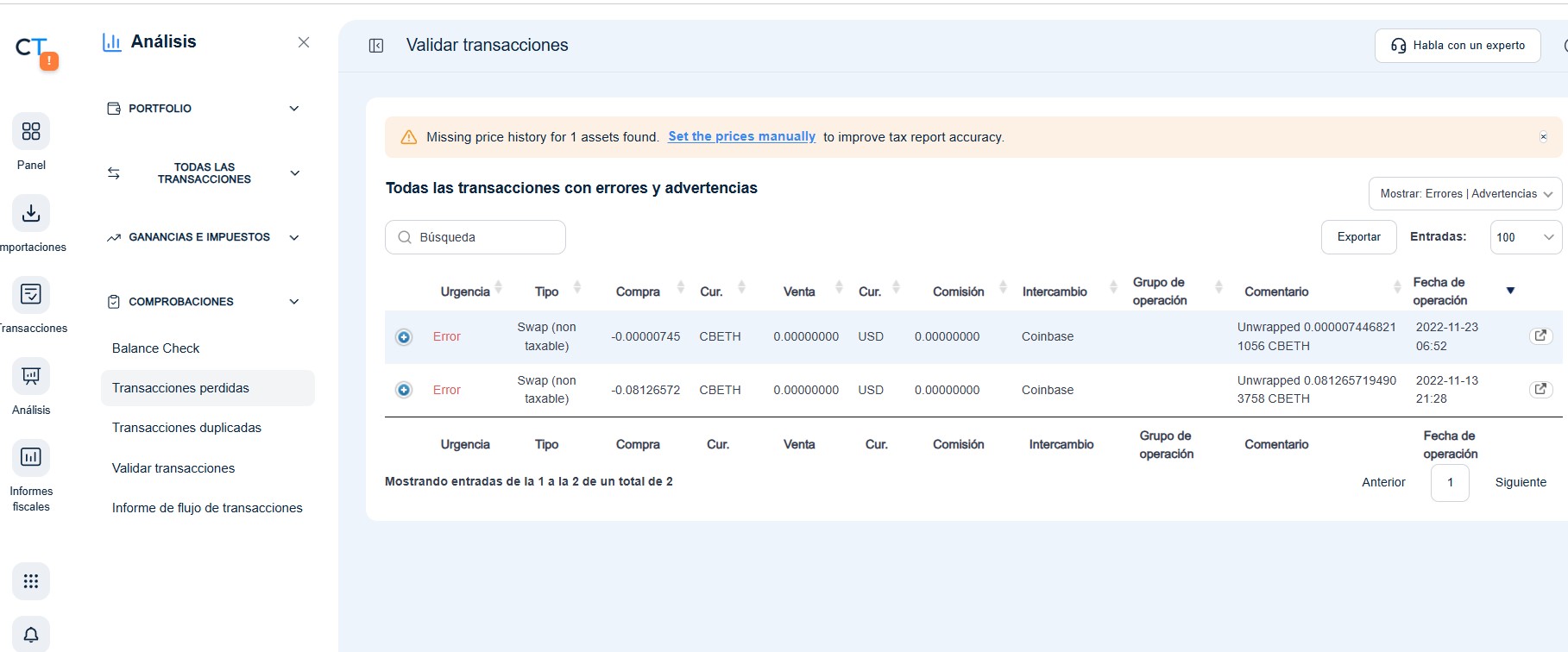This screenshot has height=652, width=1568.
Task: Expand GANANCIAS E IMPUESTOS section
Action: tap(204, 237)
